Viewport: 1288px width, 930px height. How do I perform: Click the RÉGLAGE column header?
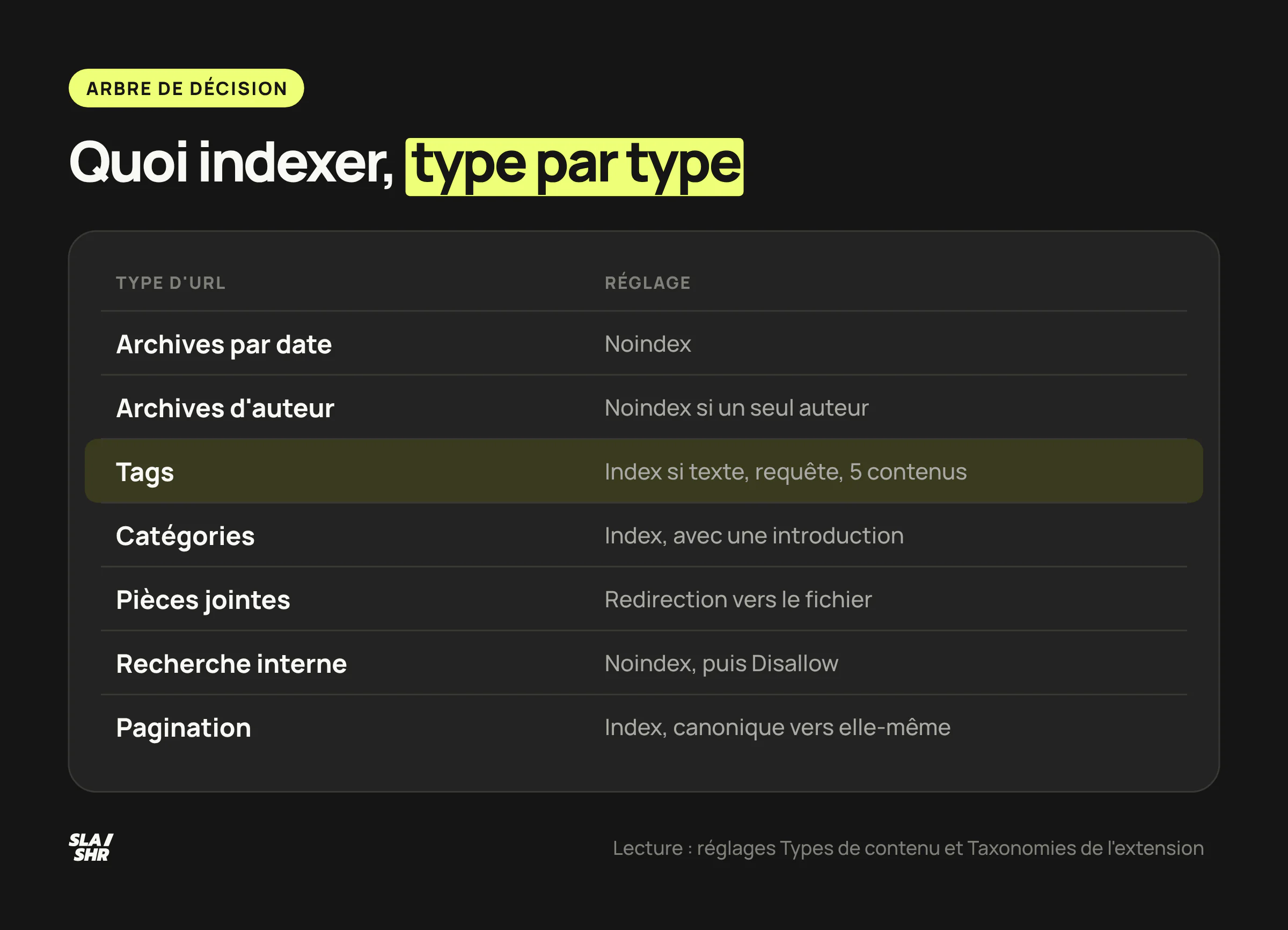[647, 282]
